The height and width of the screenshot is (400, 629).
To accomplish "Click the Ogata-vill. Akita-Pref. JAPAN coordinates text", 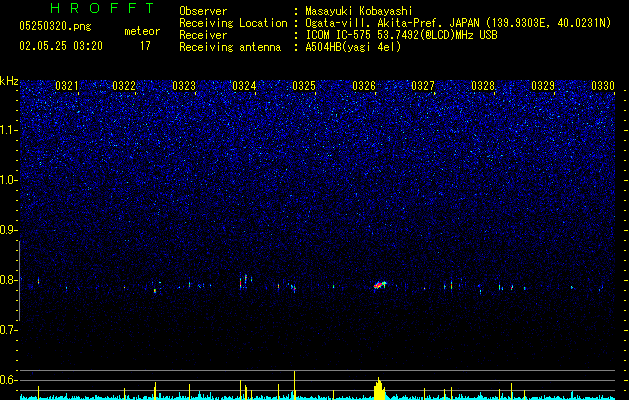I will (x=458, y=23).
